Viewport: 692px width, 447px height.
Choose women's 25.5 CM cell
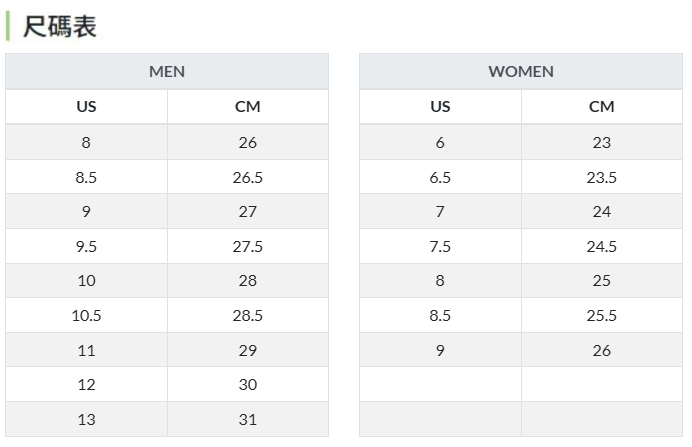(x=602, y=316)
